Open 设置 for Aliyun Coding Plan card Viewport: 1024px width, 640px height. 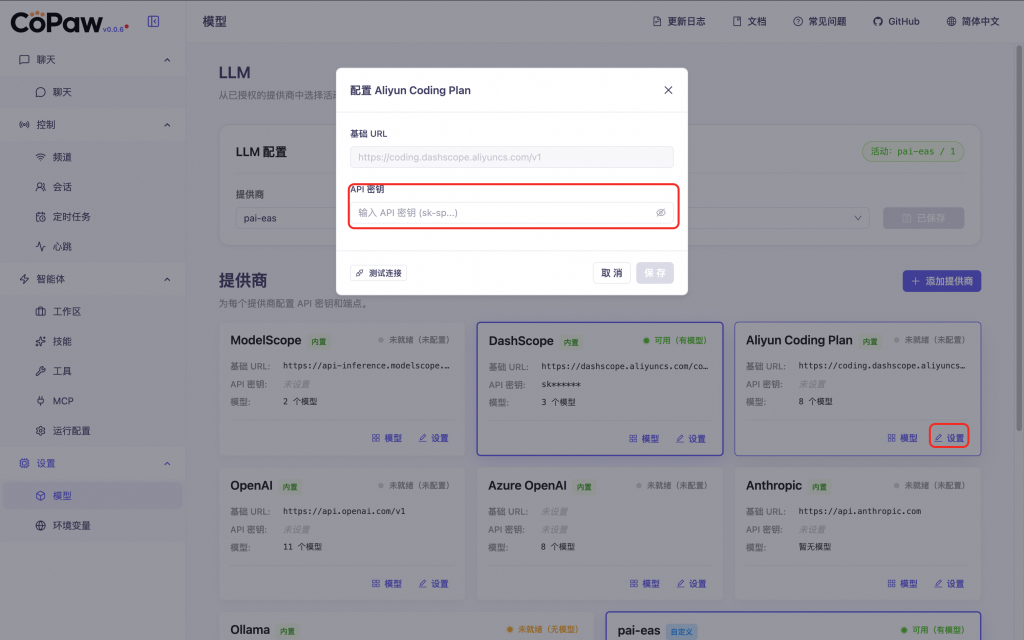pos(949,438)
